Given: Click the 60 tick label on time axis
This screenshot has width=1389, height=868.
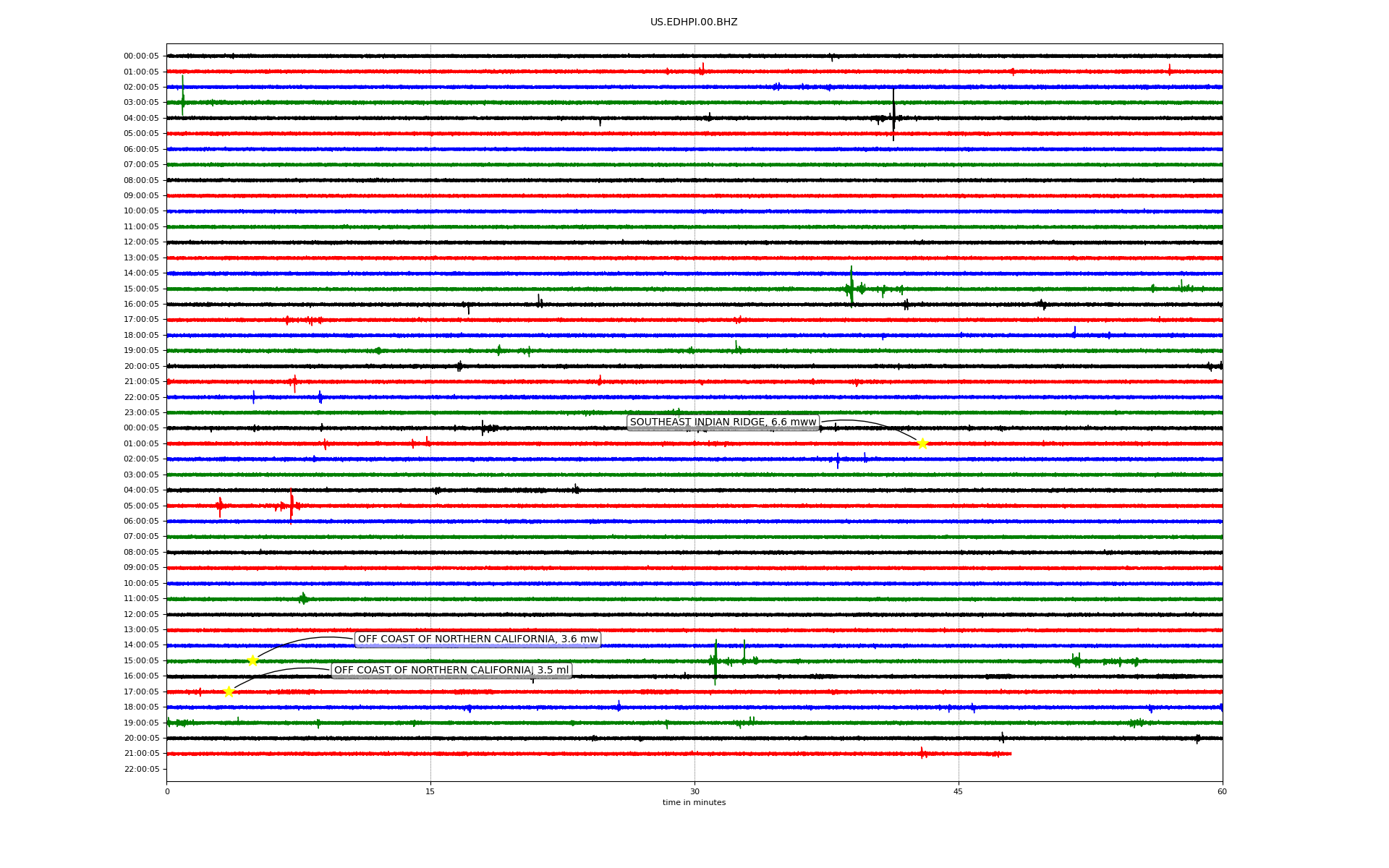Looking at the screenshot, I should pyautogui.click(x=1222, y=791).
